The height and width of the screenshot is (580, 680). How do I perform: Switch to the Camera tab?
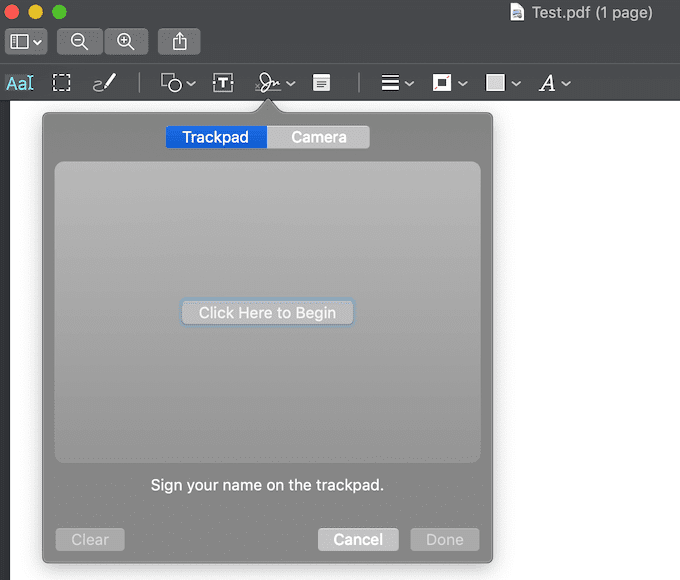point(319,137)
